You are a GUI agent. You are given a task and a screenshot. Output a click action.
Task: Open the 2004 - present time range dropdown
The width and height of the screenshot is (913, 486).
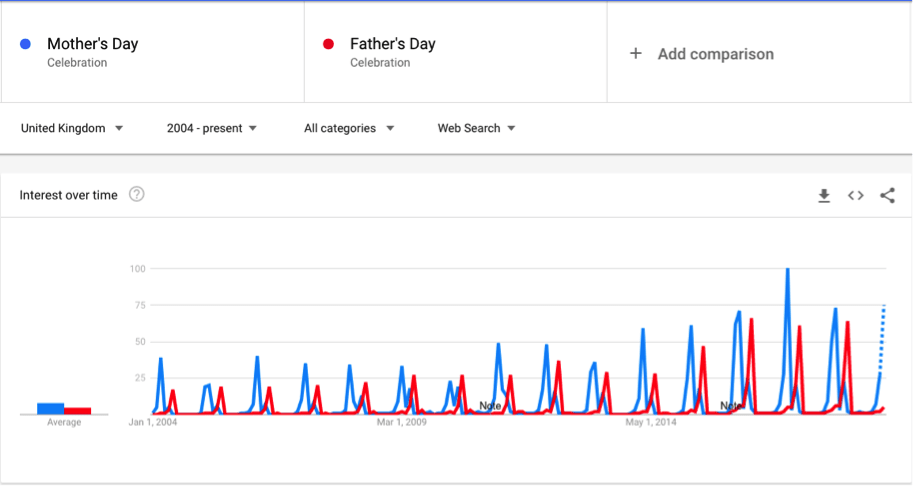[x=212, y=128]
